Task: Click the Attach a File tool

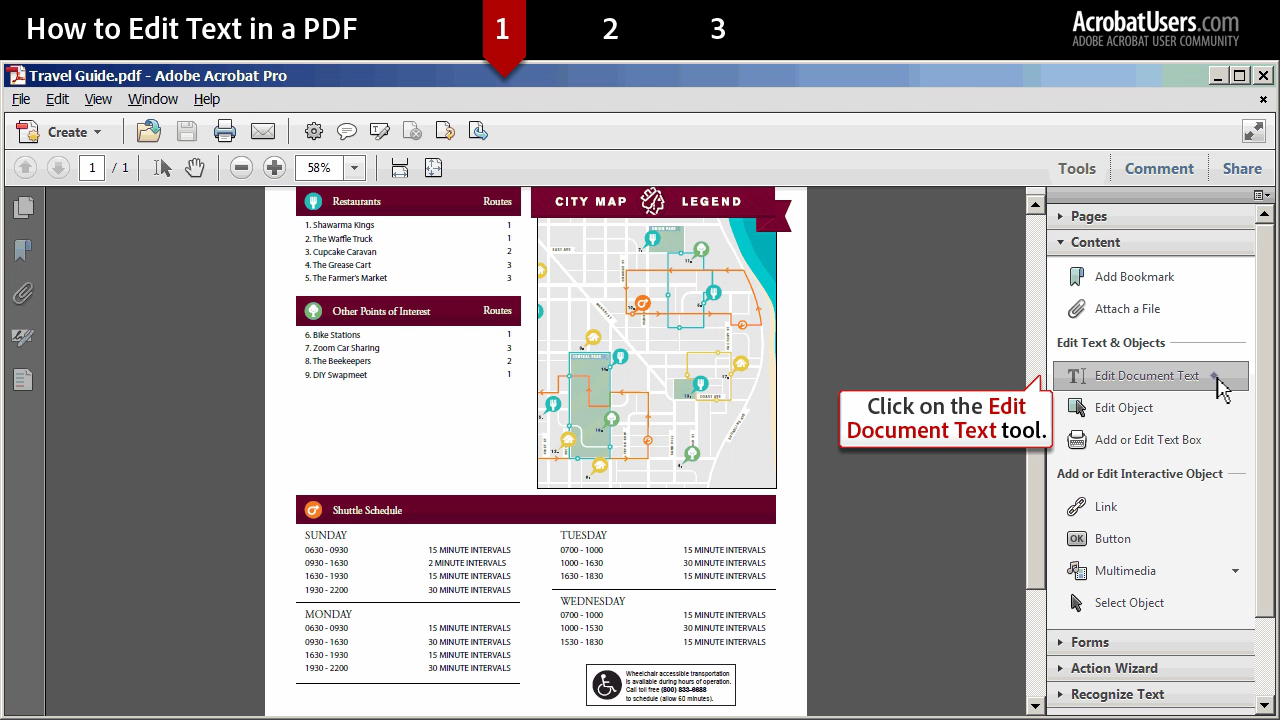Action: click(x=1127, y=309)
